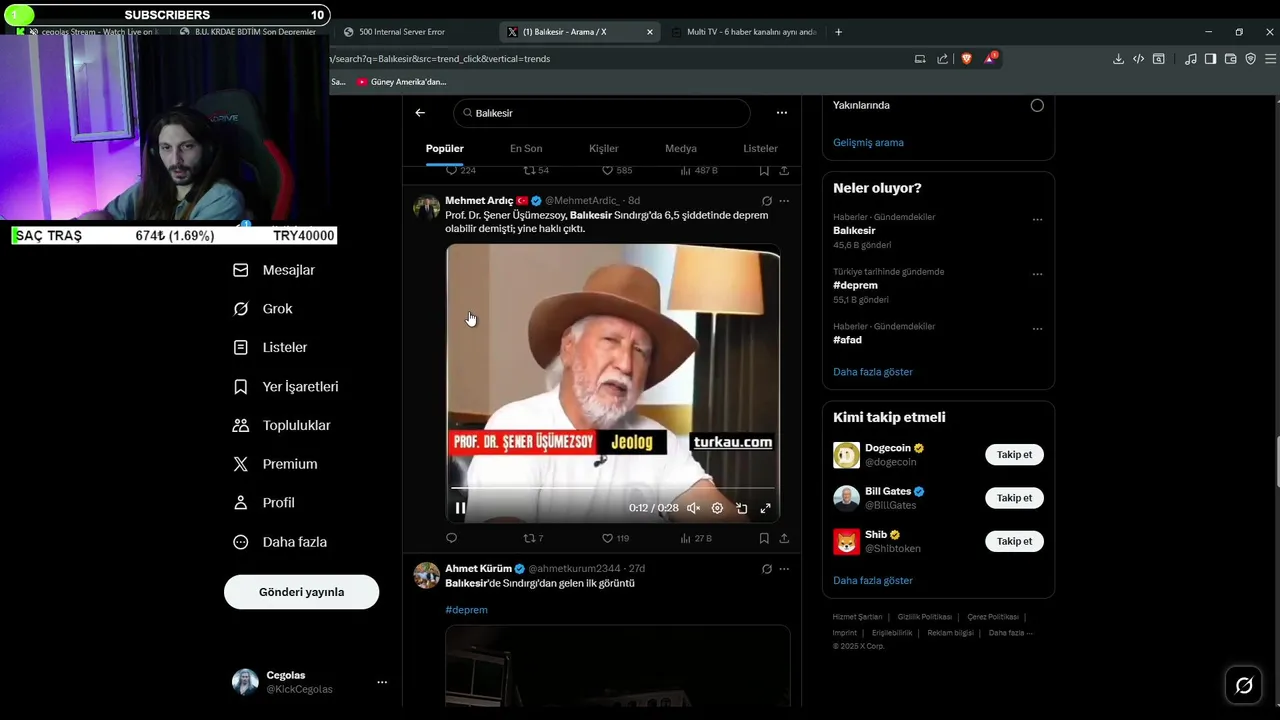Viewport: 1280px width, 720px height.
Task: Bookmark the post with 487 B views
Action: [764, 171]
